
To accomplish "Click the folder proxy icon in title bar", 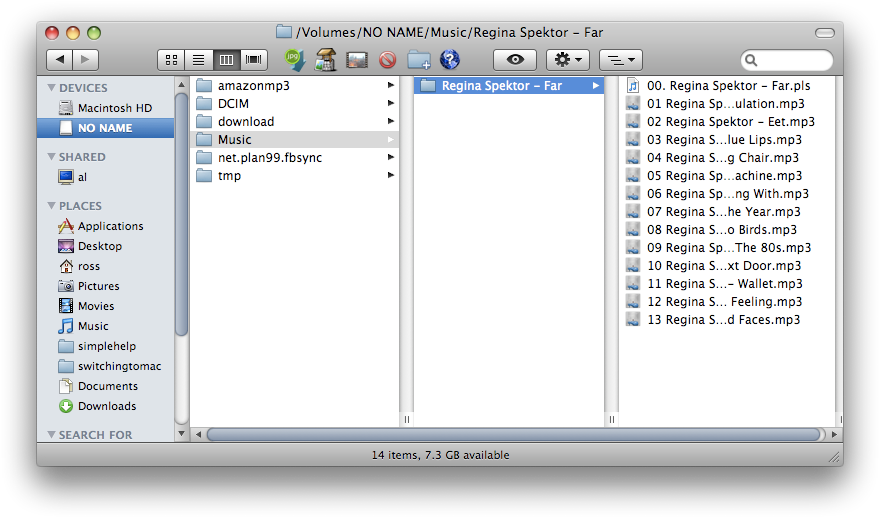I will tap(284, 31).
